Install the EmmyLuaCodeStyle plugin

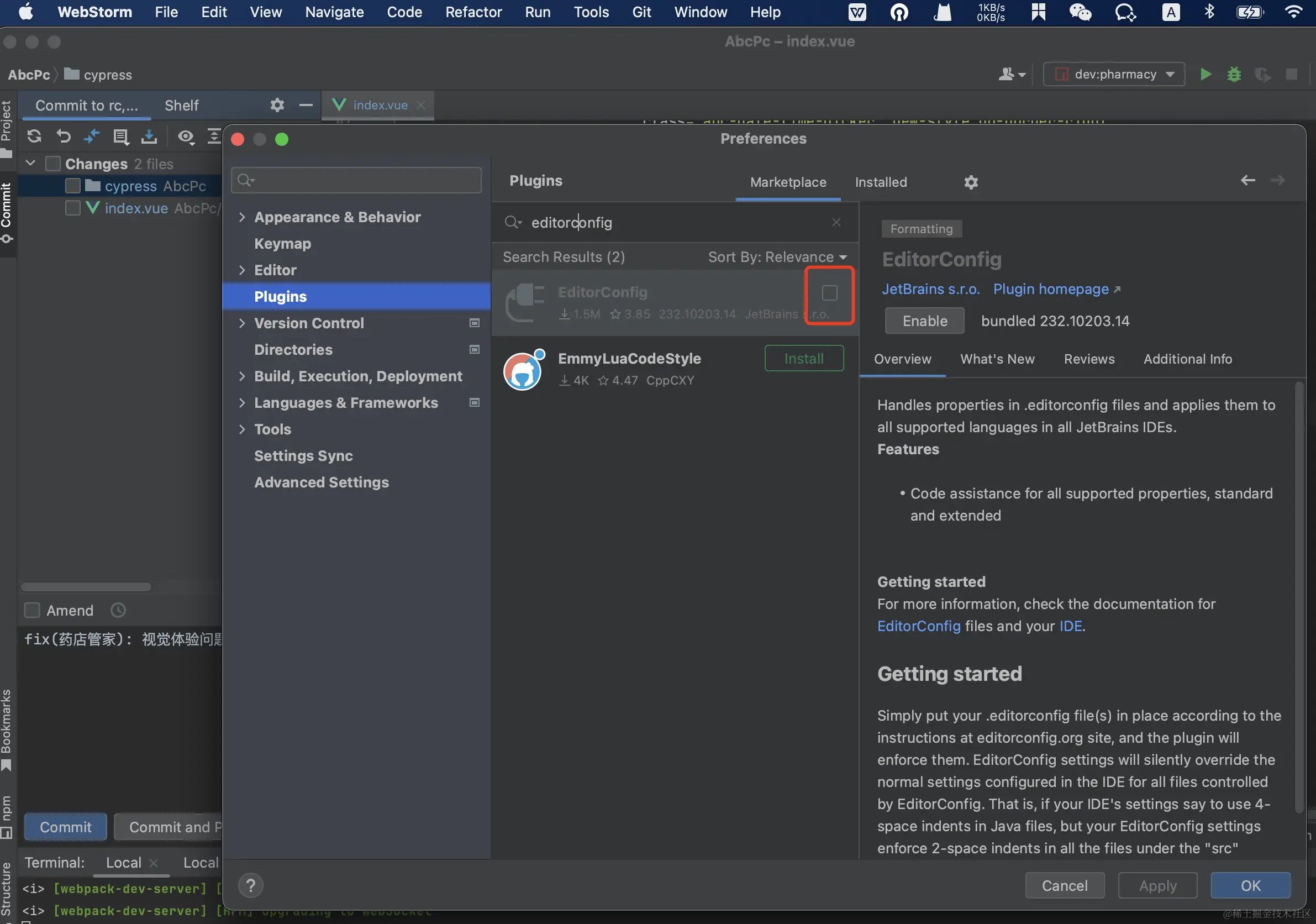point(804,359)
